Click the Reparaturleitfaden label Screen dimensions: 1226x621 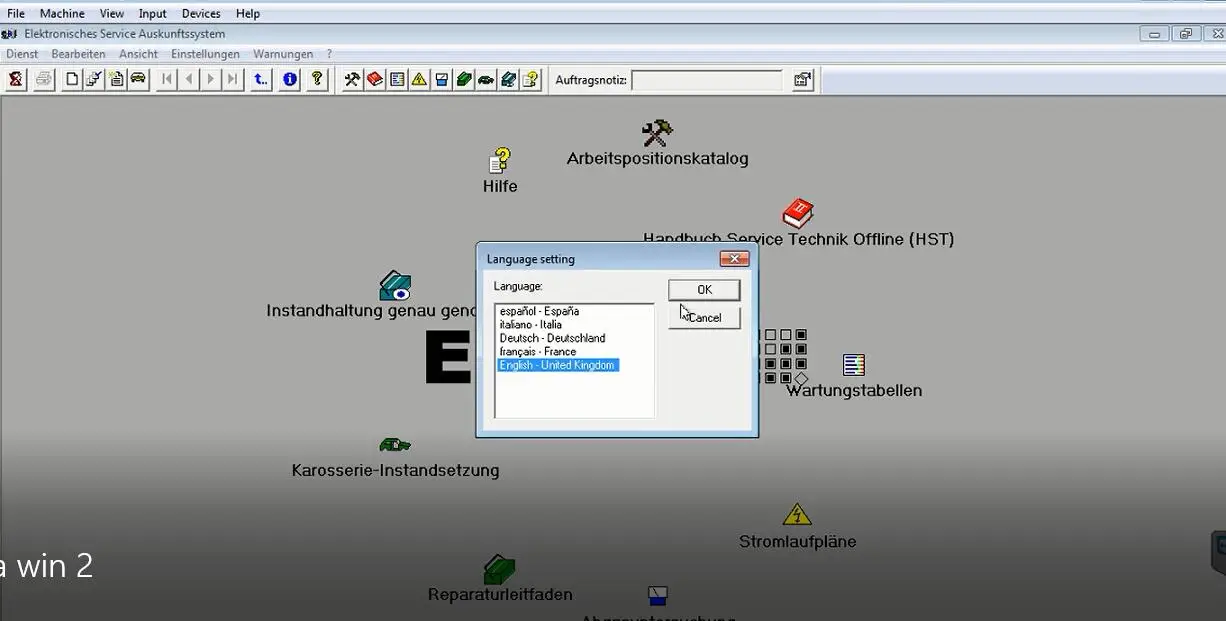(500, 595)
